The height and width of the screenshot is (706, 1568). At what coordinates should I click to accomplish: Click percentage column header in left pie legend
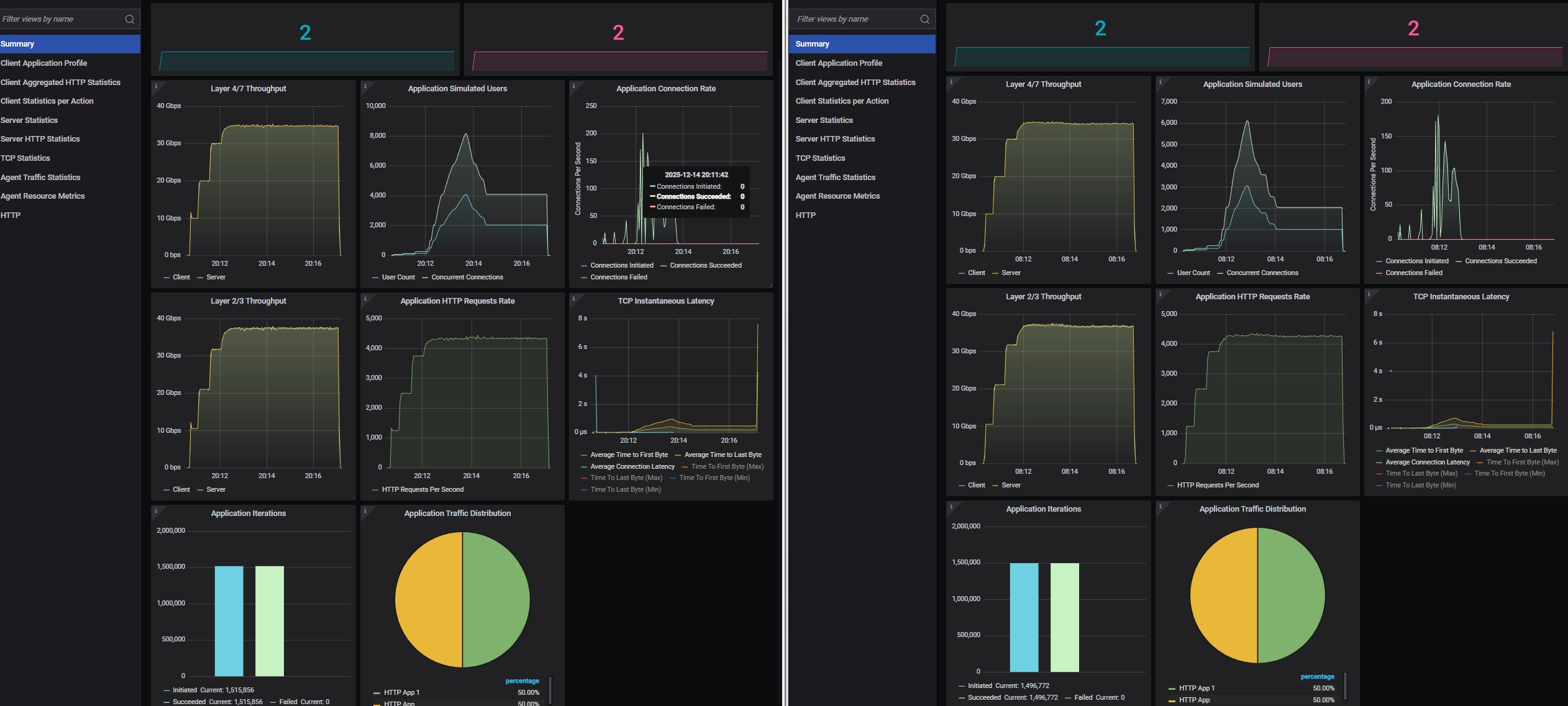pos(522,681)
